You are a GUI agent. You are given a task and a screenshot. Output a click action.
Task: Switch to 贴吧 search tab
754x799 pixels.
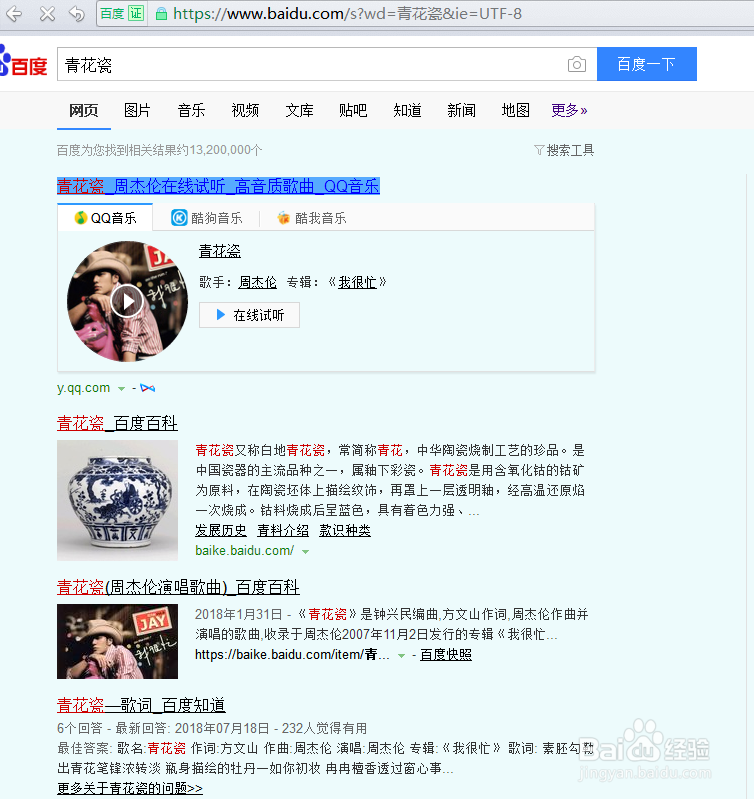click(x=353, y=110)
